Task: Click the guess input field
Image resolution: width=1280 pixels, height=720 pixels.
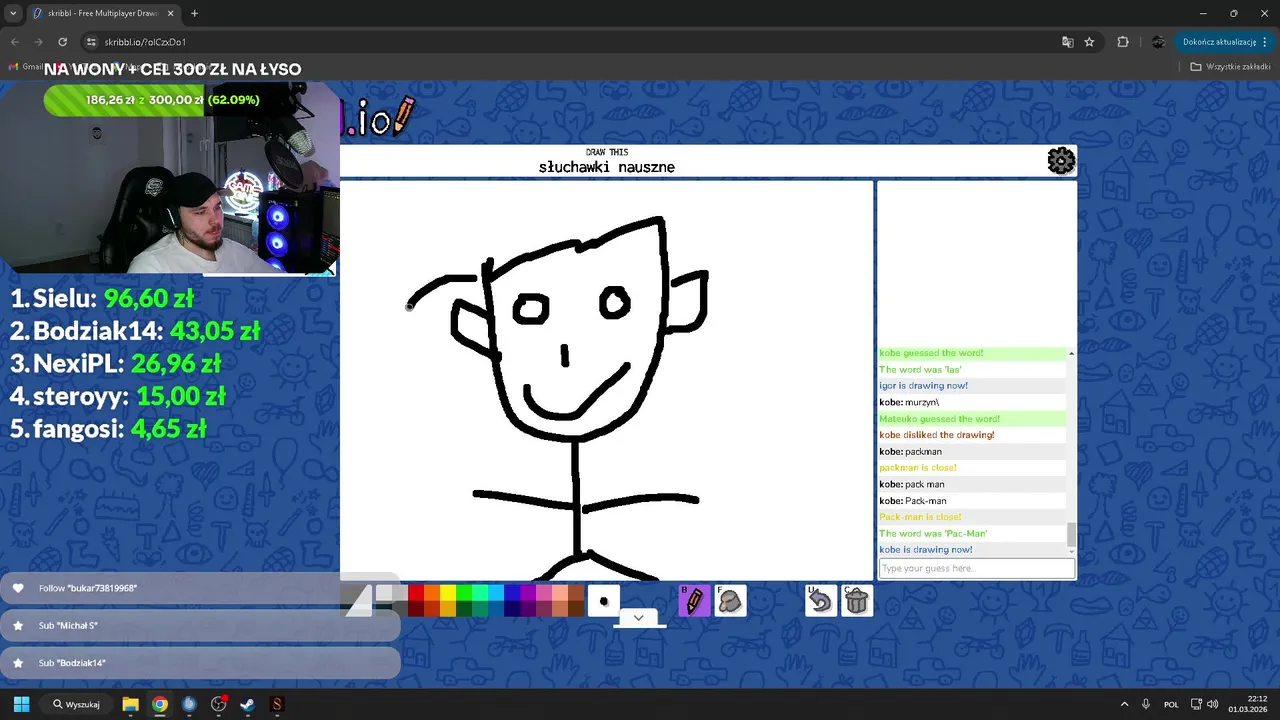Action: pos(977,568)
